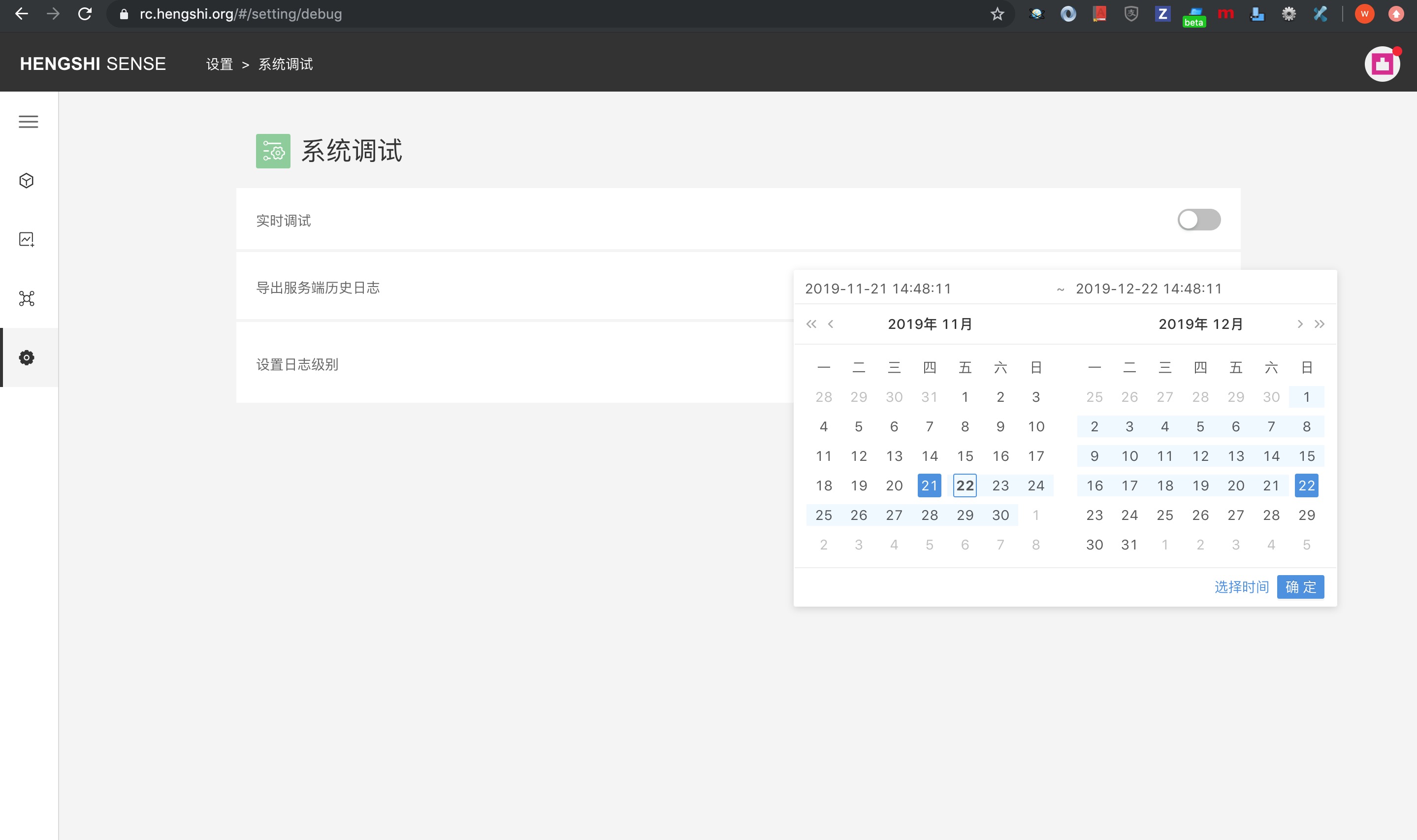Go to next year with the double-right arrow

(1319, 324)
